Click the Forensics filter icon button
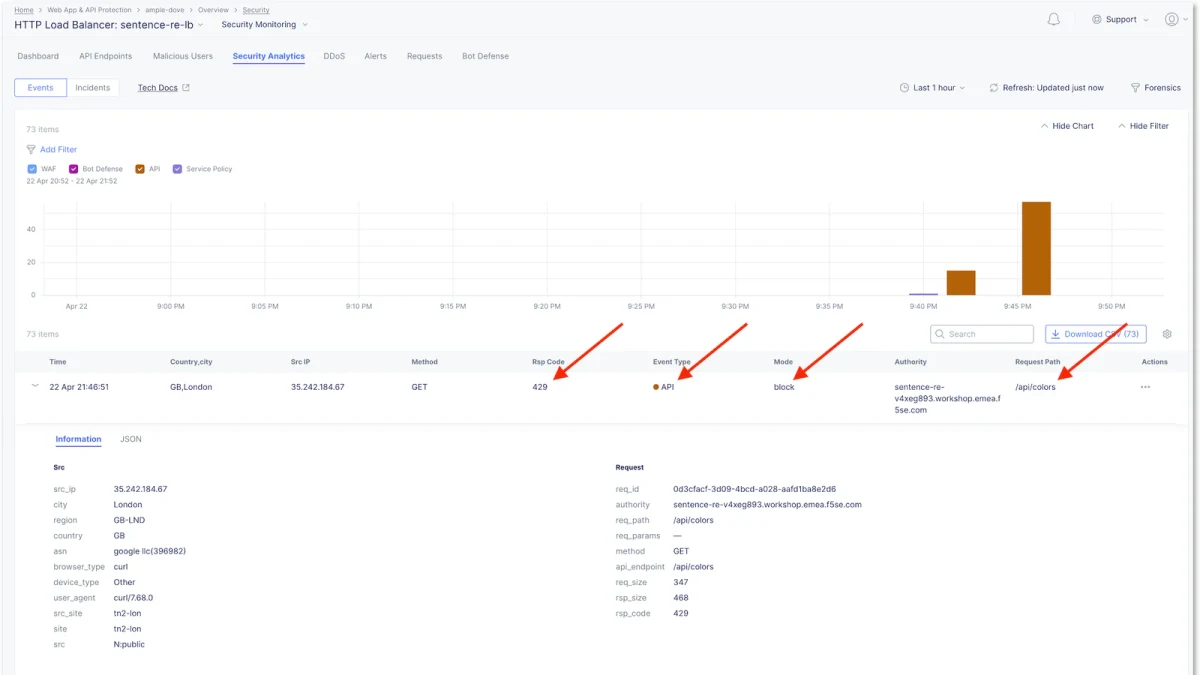The width and height of the screenshot is (1200, 675). (1156, 88)
